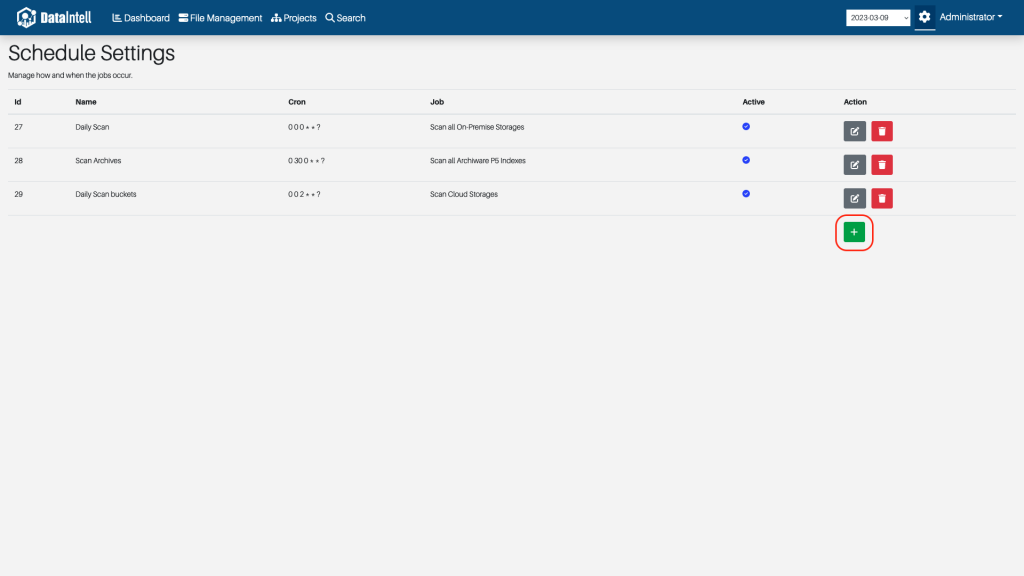Toggle Active checkbox for Daily Scan buckets

tap(746, 194)
